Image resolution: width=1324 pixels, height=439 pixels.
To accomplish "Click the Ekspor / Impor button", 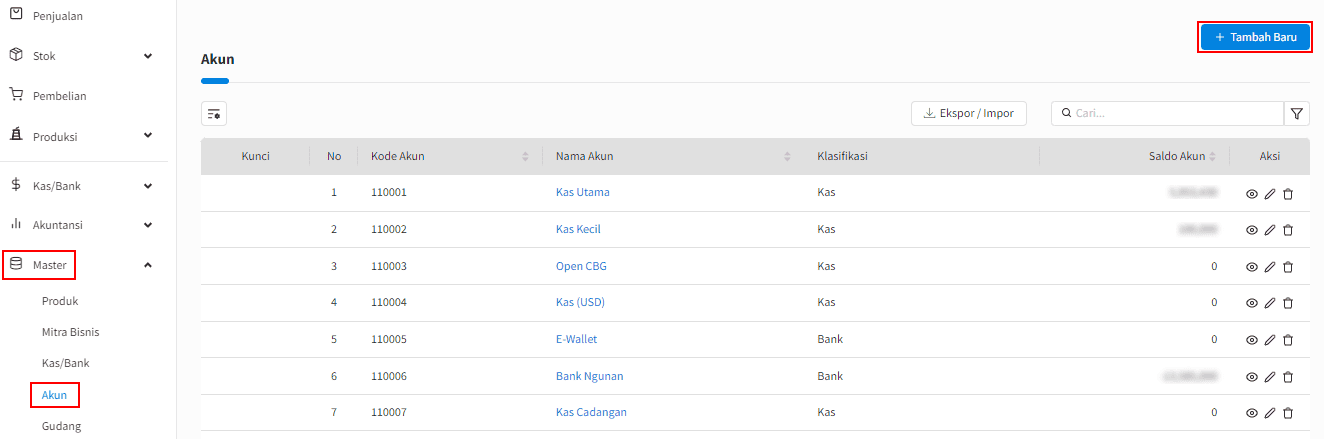I will pyautogui.click(x=968, y=114).
